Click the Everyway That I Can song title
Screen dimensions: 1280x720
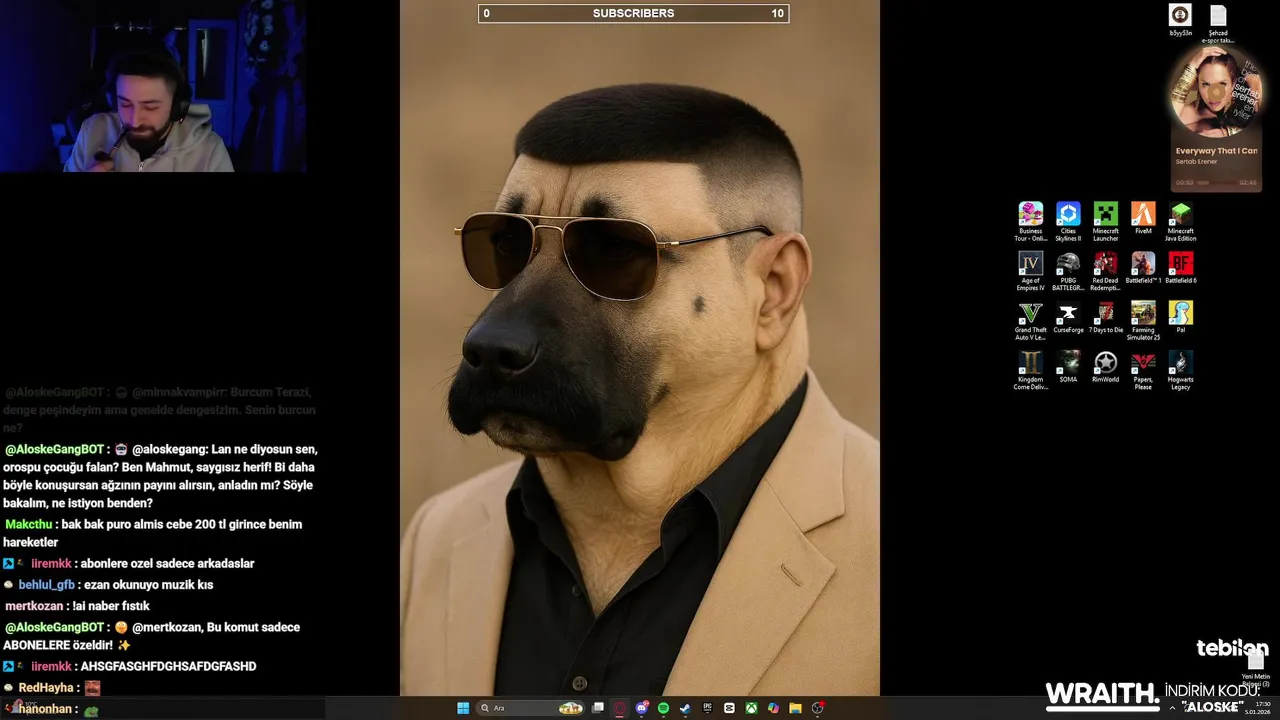coord(1216,151)
